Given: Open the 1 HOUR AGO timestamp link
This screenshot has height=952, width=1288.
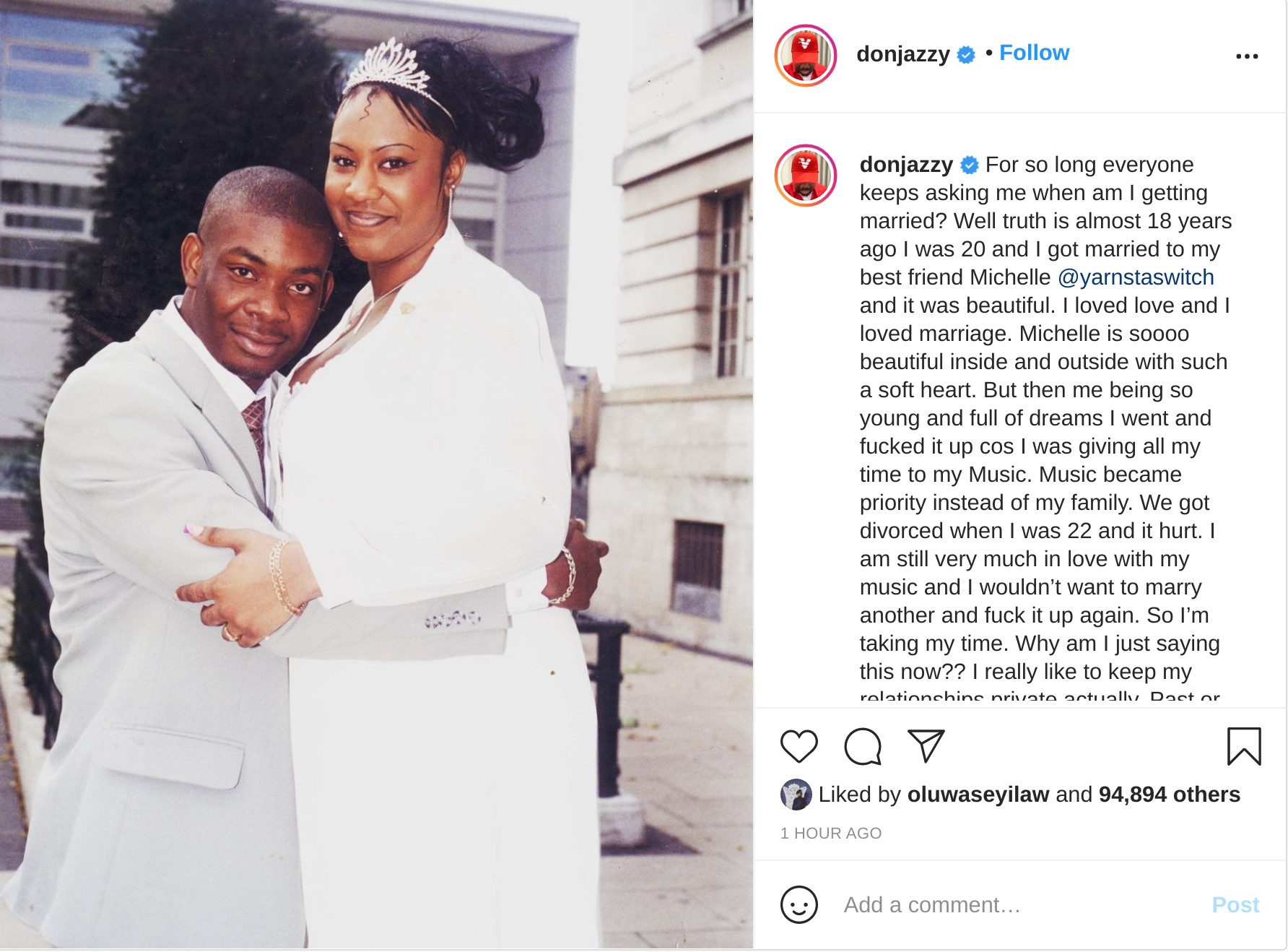Looking at the screenshot, I should coord(830,834).
